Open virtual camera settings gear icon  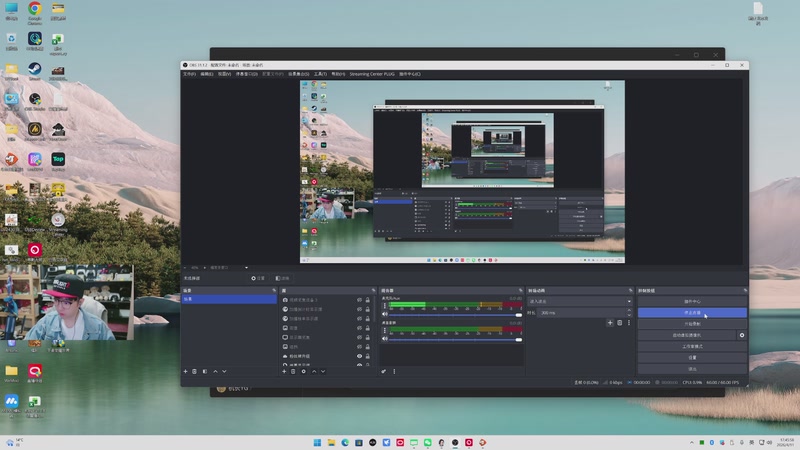coord(742,335)
